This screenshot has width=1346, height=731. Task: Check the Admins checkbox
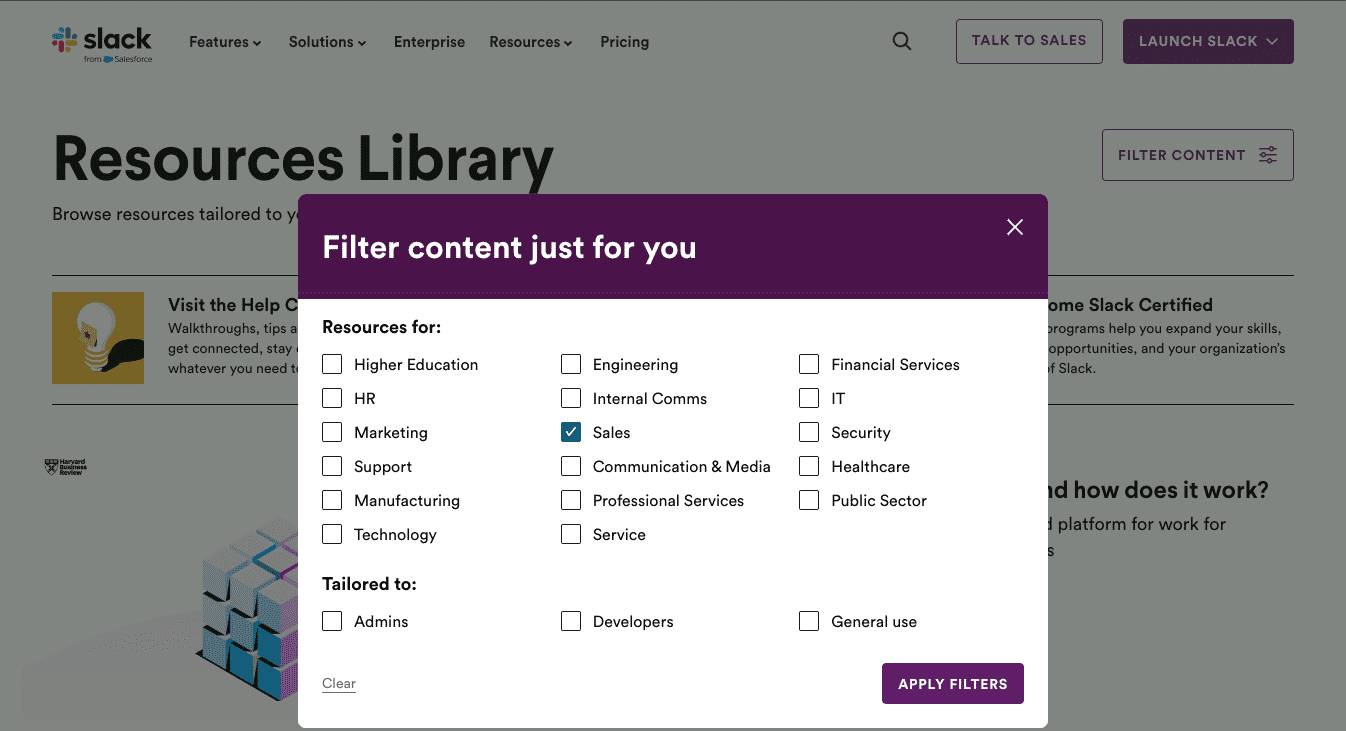point(332,621)
